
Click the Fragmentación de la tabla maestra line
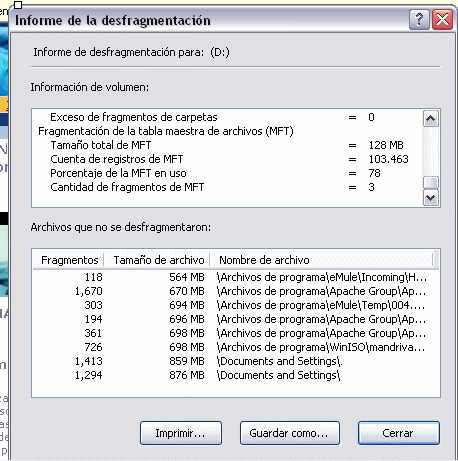166,131
